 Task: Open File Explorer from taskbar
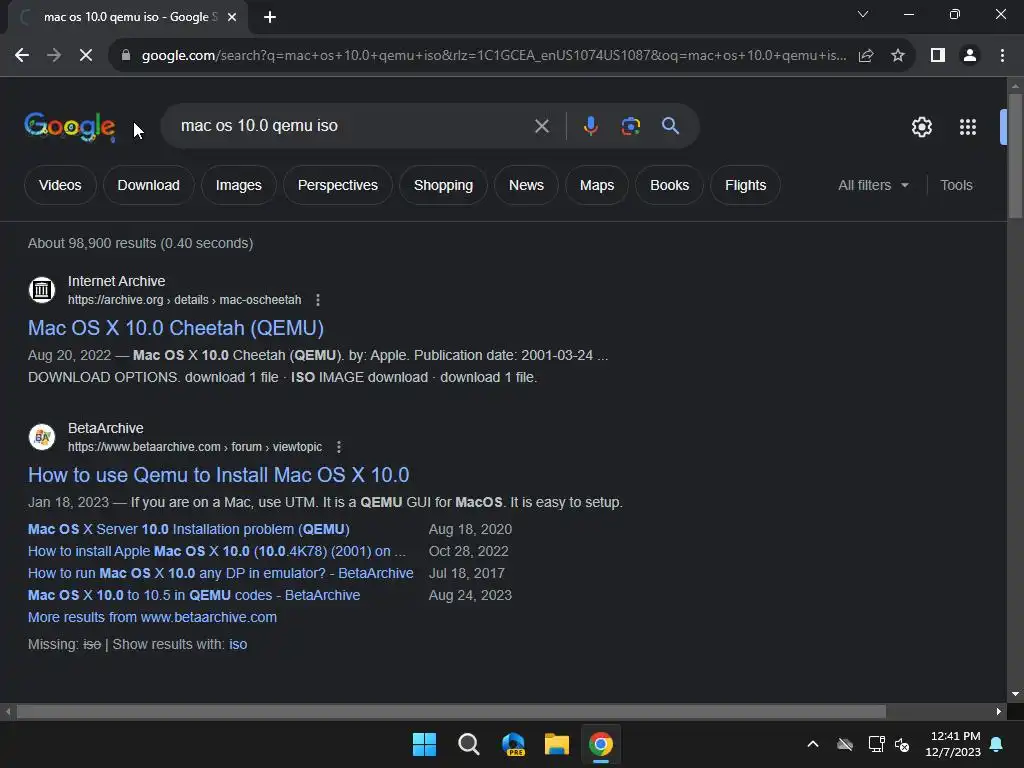click(x=557, y=744)
